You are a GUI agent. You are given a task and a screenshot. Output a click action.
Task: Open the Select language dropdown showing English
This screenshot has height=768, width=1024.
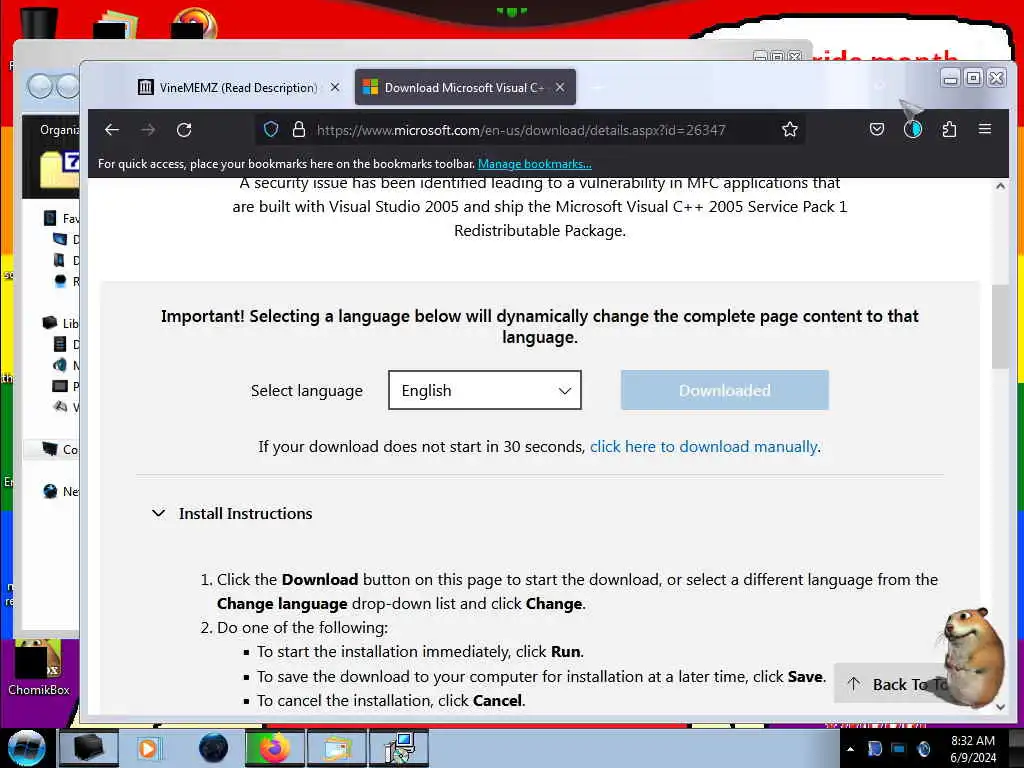click(485, 391)
